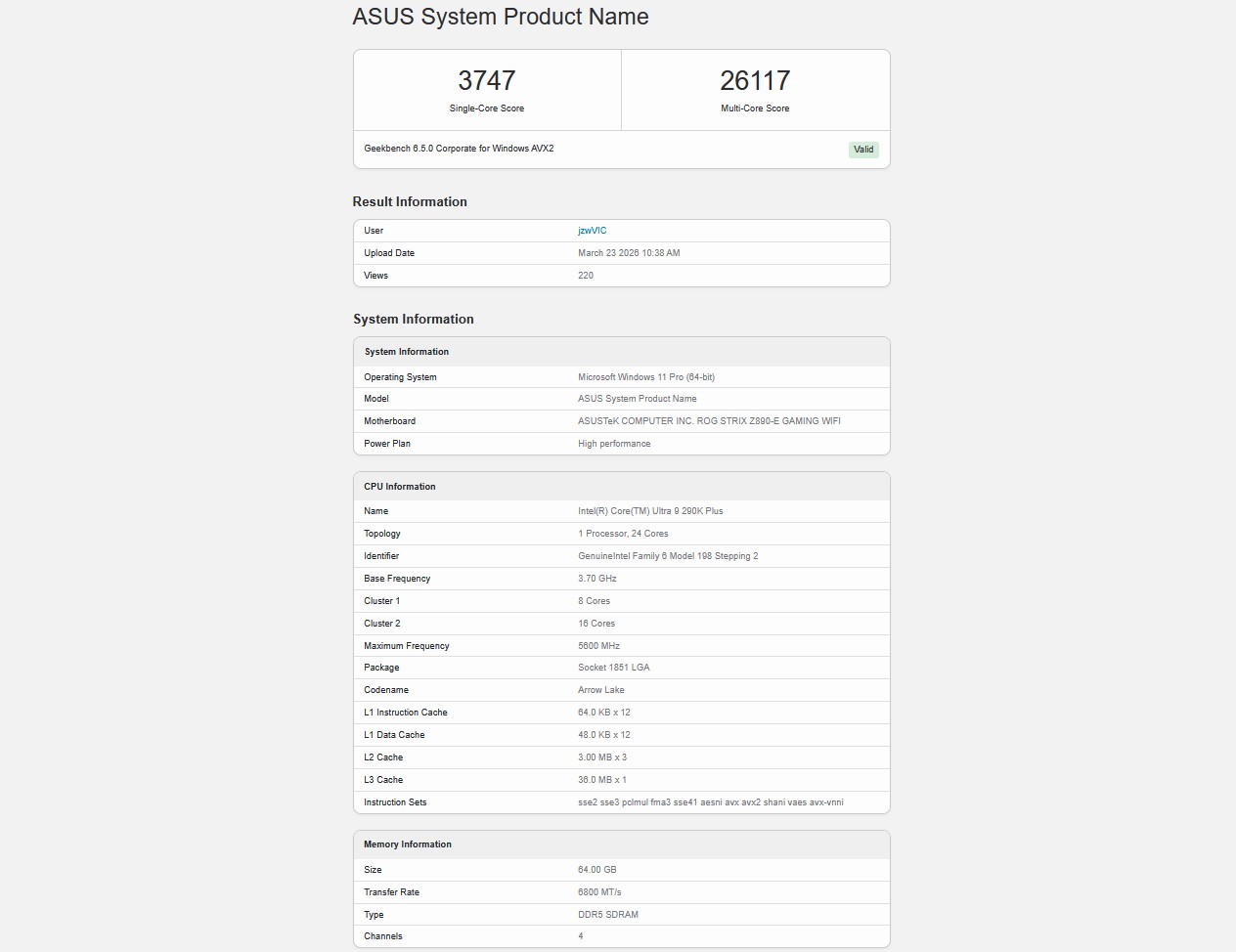Click the ASUS System Product Name title
Viewport: 1236px width, 952px height.
pos(501,17)
